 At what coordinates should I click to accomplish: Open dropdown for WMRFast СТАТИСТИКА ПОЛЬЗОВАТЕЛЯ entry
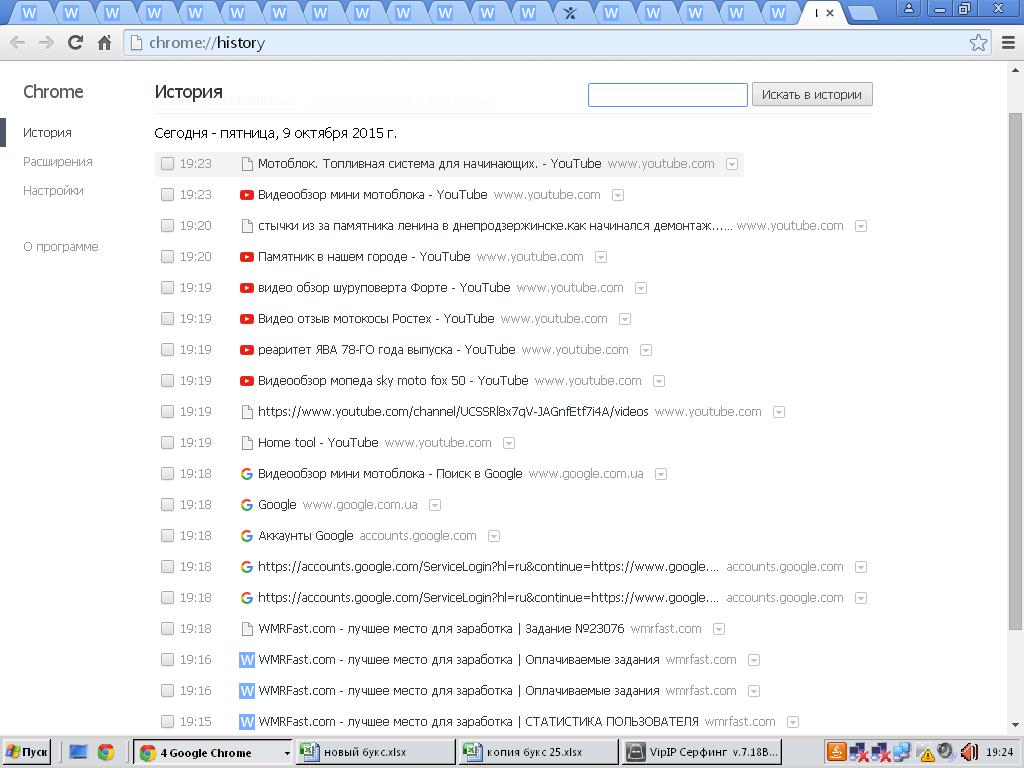[793, 722]
